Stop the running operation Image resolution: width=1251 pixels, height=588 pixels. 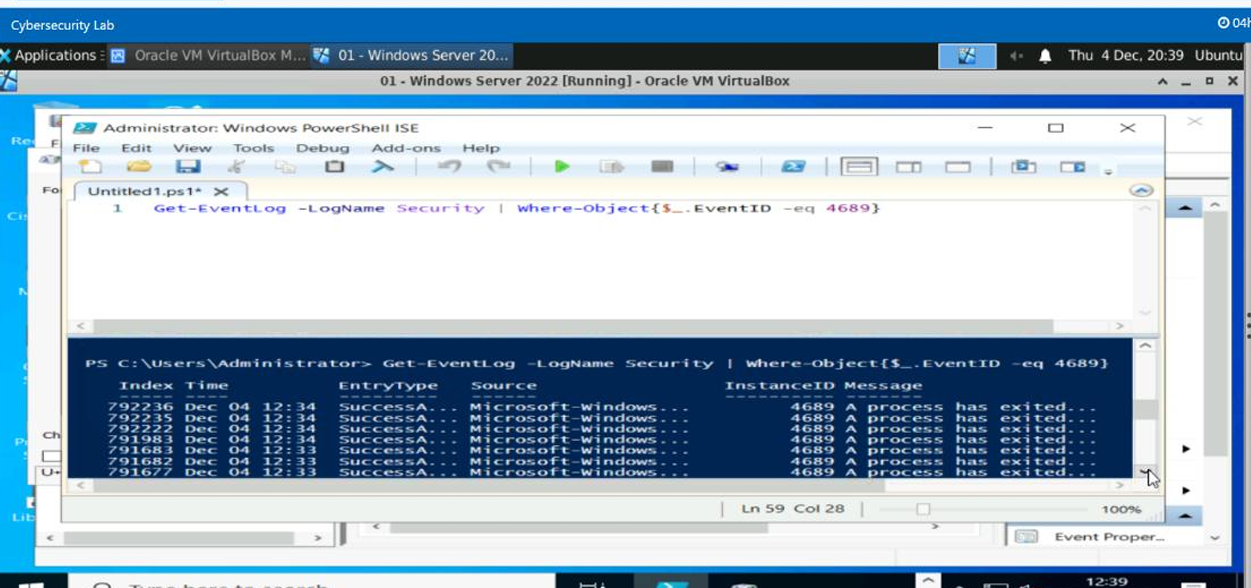662,166
